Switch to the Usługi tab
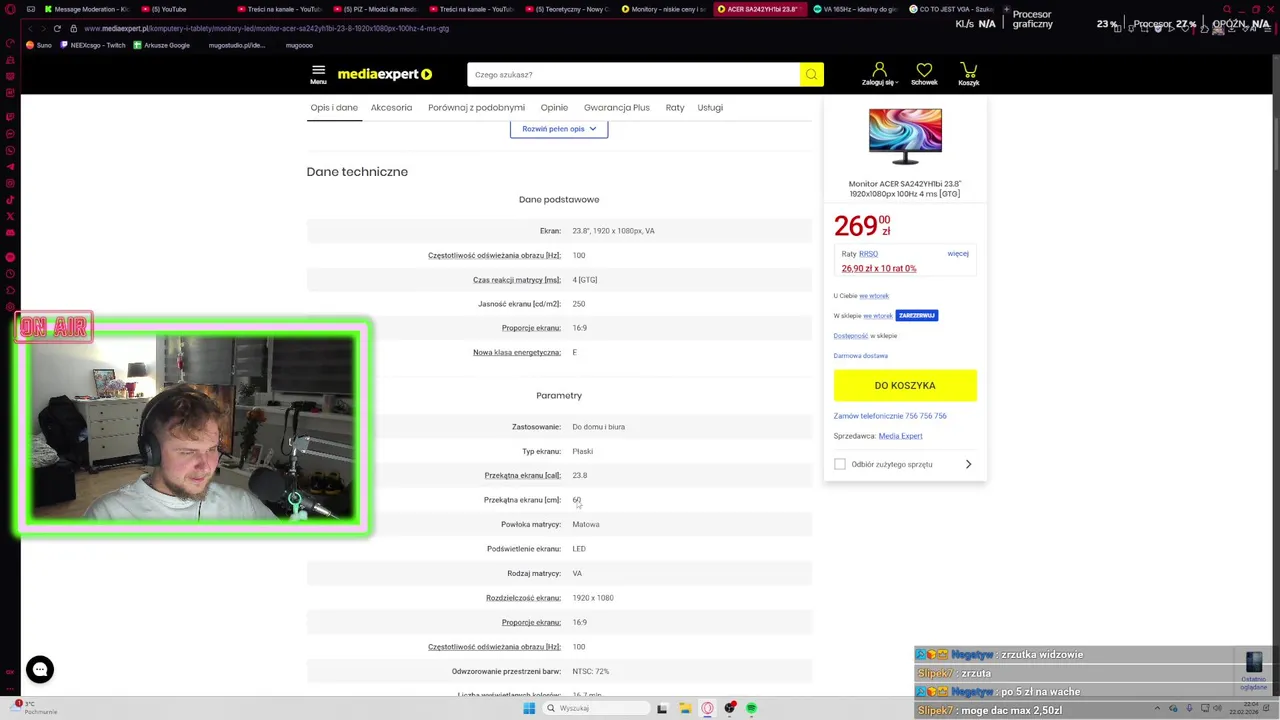1280x720 pixels. point(710,107)
